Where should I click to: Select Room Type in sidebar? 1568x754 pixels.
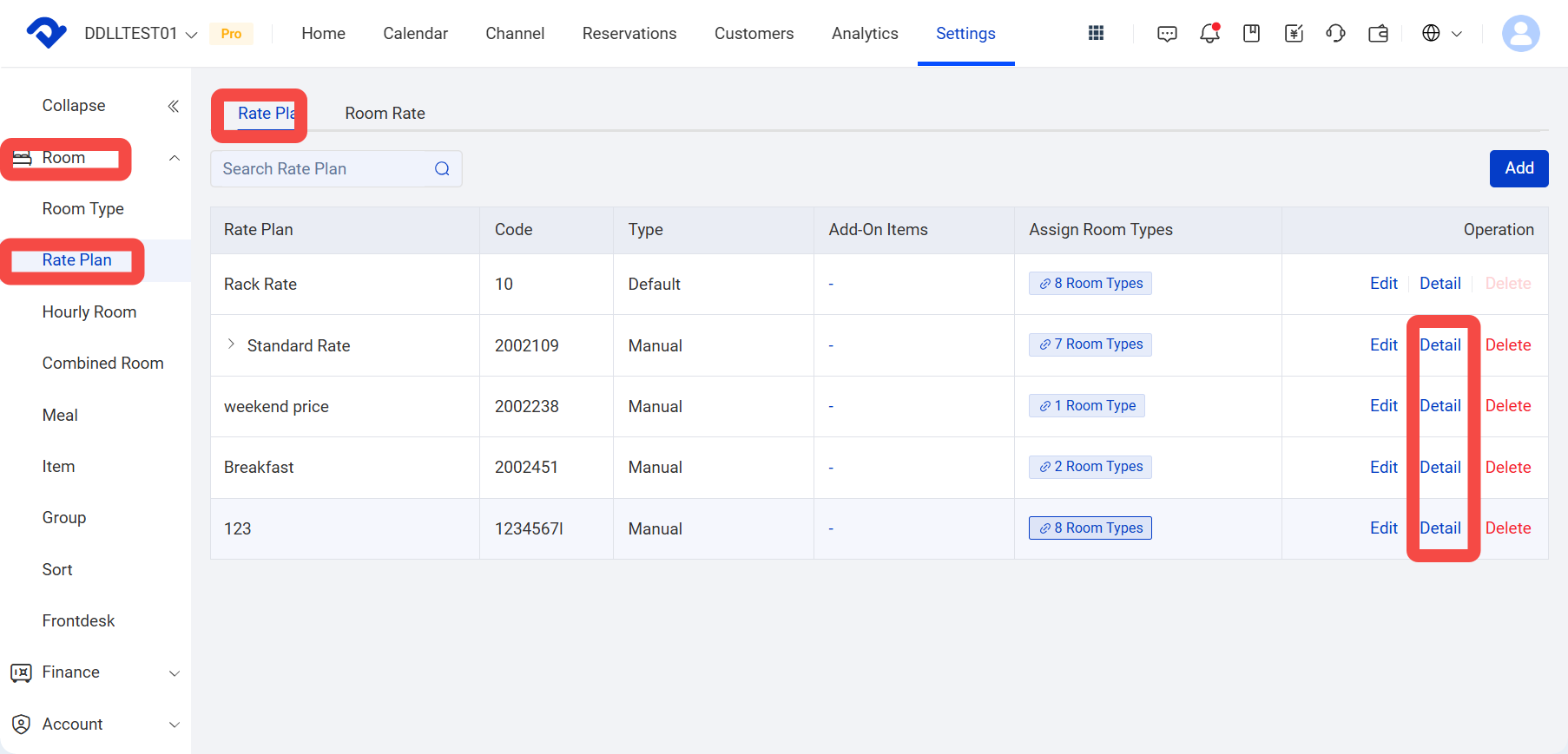click(x=83, y=209)
